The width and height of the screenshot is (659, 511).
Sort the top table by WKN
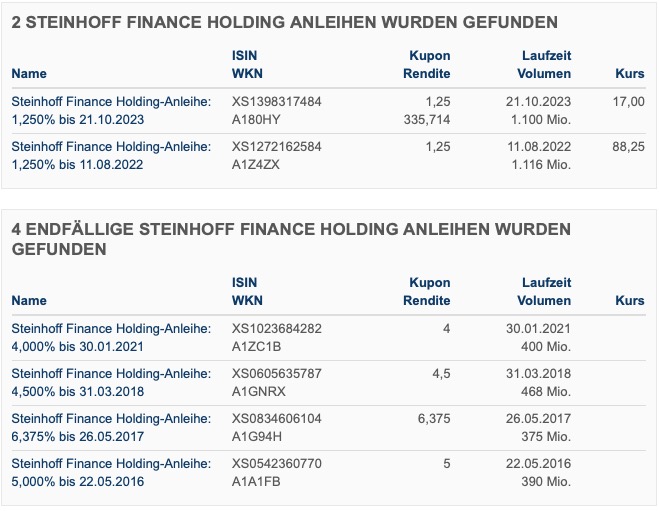coord(247,74)
